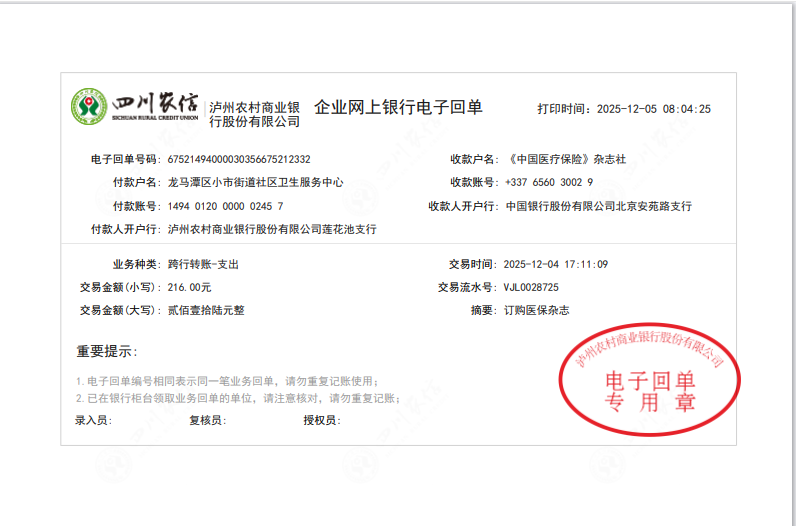This screenshot has height=526, width=796.
Task: Click the 复核员 label
Action: [x=206, y=421]
